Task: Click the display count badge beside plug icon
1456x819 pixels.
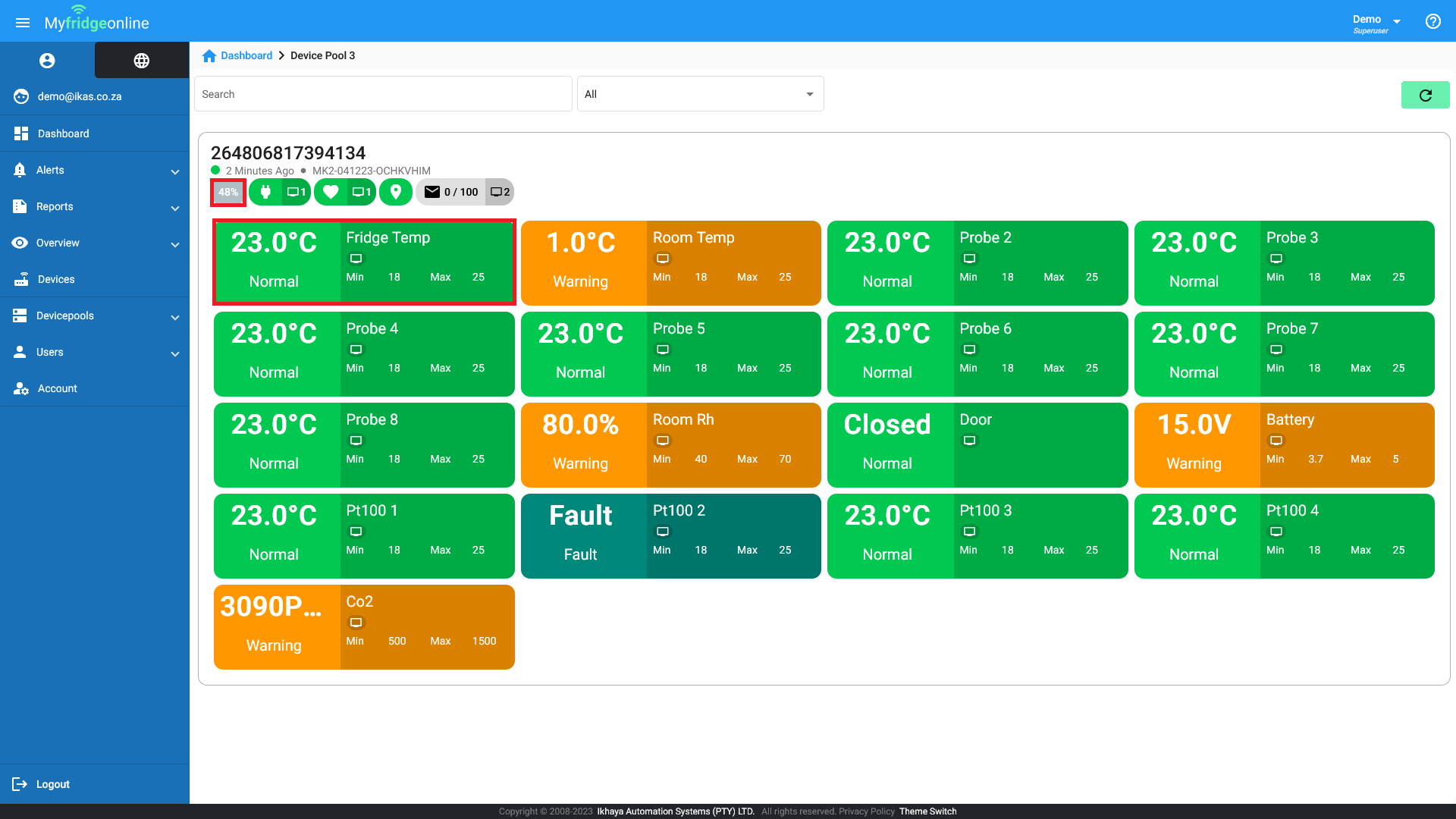Action: coord(297,192)
